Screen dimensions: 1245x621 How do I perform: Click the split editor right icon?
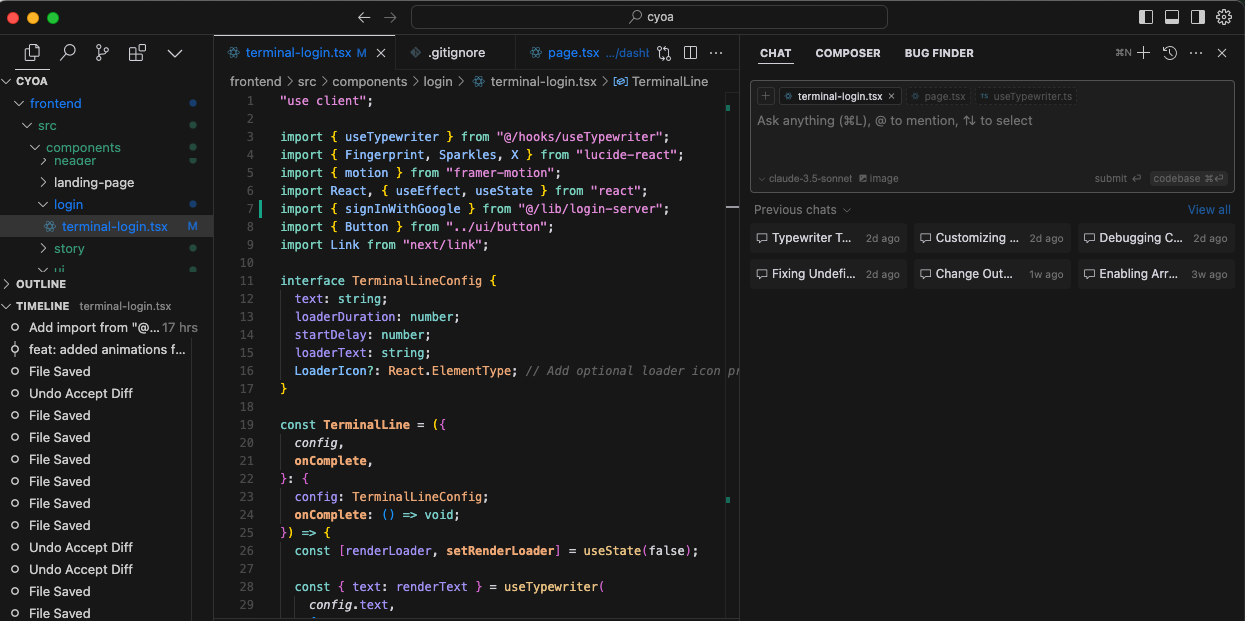(690, 53)
